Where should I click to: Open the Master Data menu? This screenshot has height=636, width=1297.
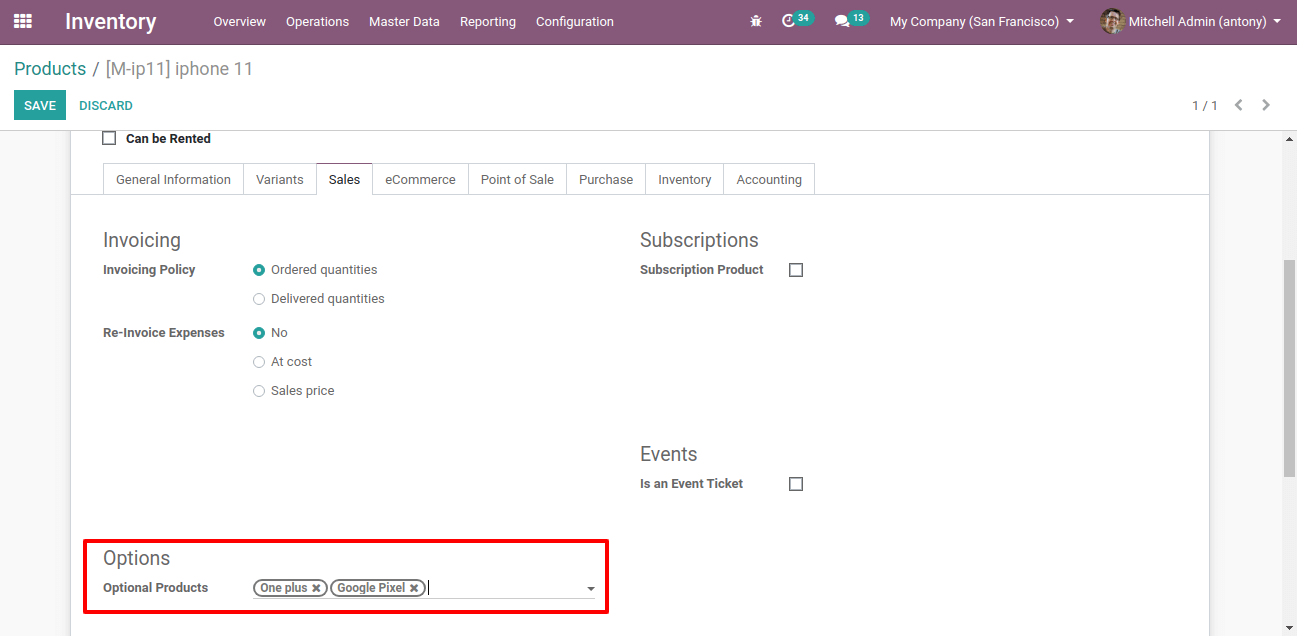[x=404, y=21]
